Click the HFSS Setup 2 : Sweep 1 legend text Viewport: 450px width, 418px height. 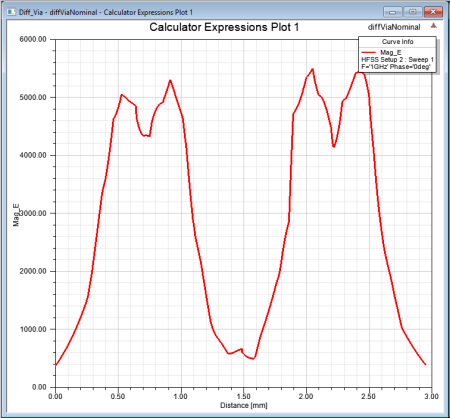(397, 60)
